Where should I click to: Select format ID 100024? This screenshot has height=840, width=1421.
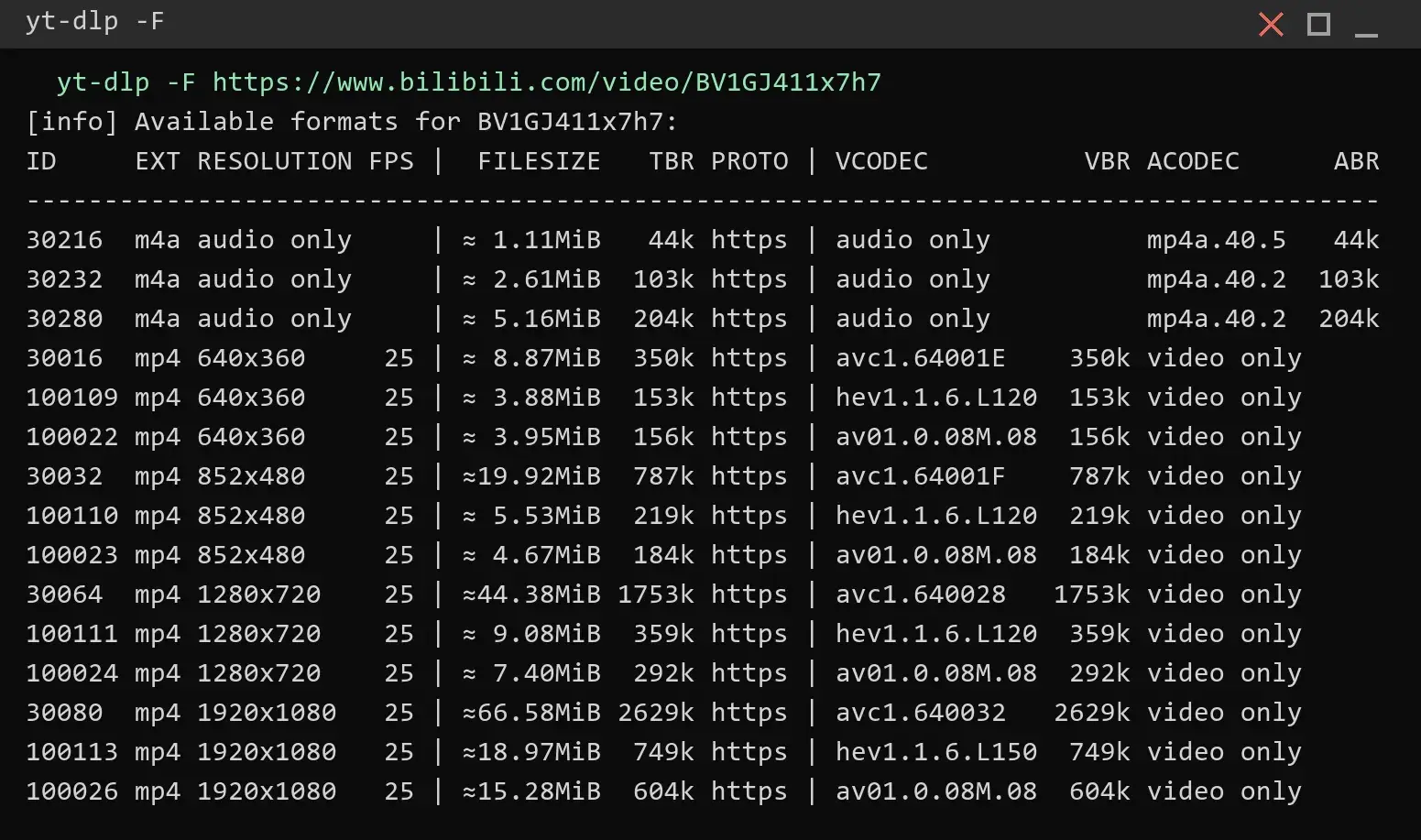coord(72,673)
